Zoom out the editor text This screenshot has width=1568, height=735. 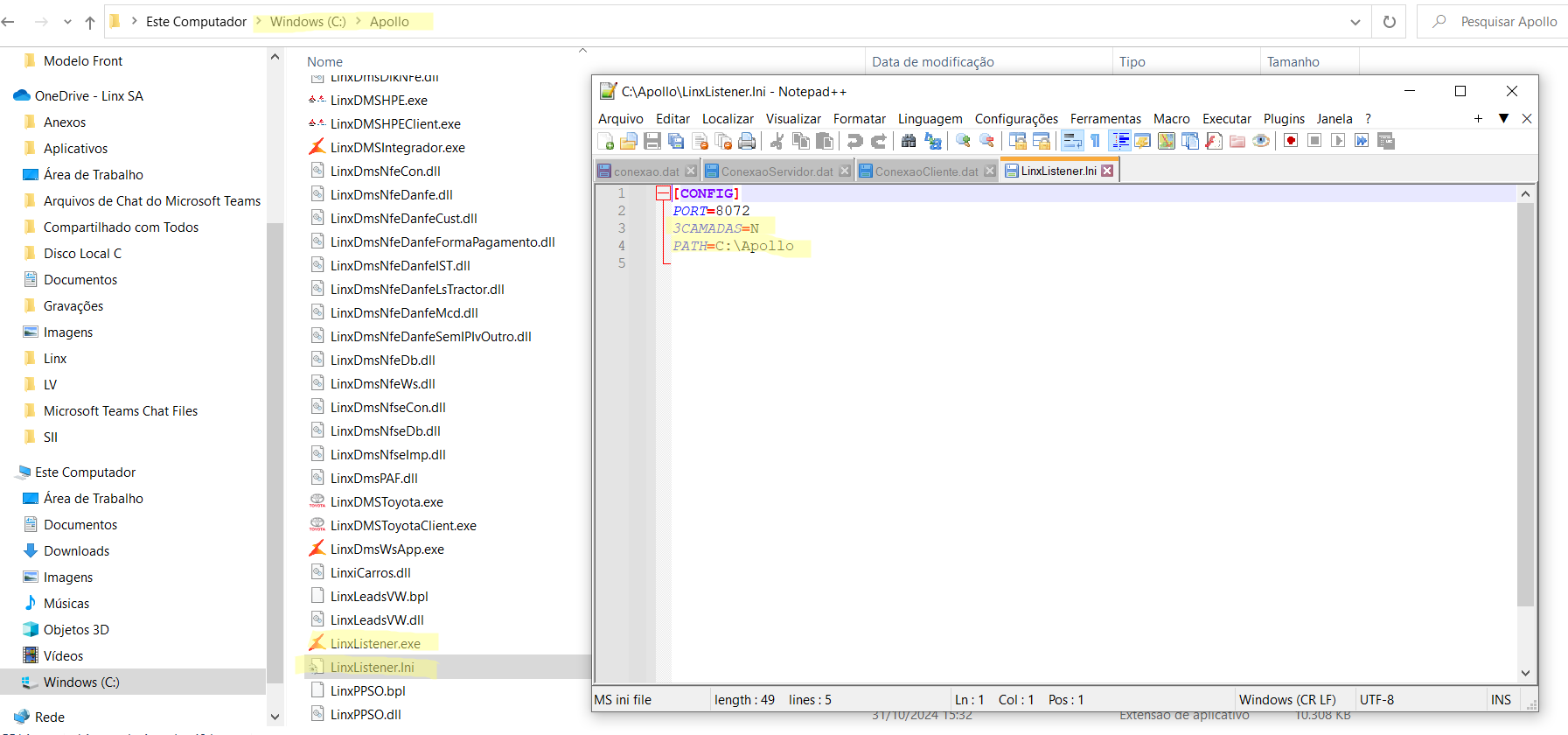pos(986,141)
